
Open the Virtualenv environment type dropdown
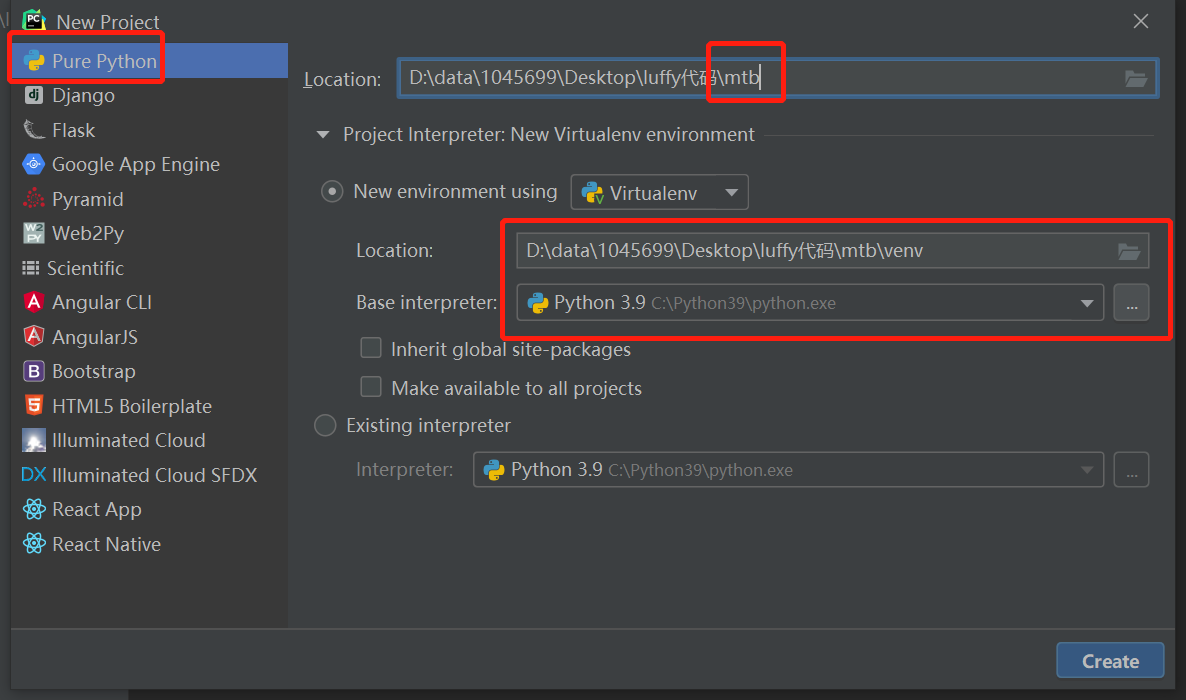pos(659,192)
